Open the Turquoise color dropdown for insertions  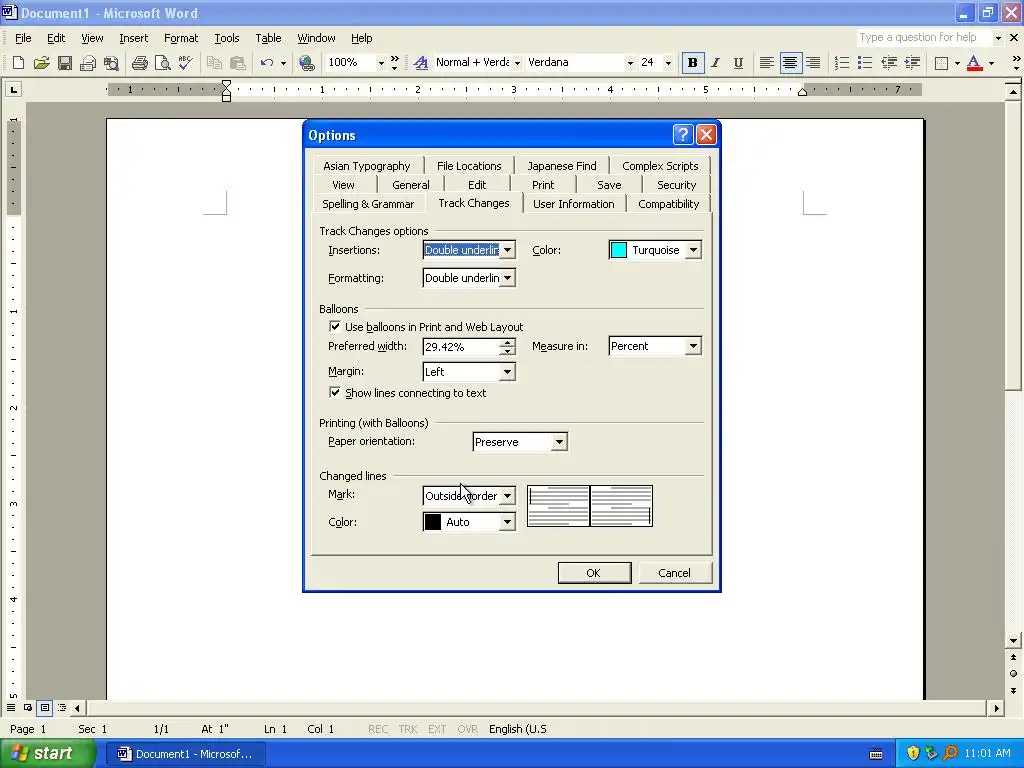point(694,250)
